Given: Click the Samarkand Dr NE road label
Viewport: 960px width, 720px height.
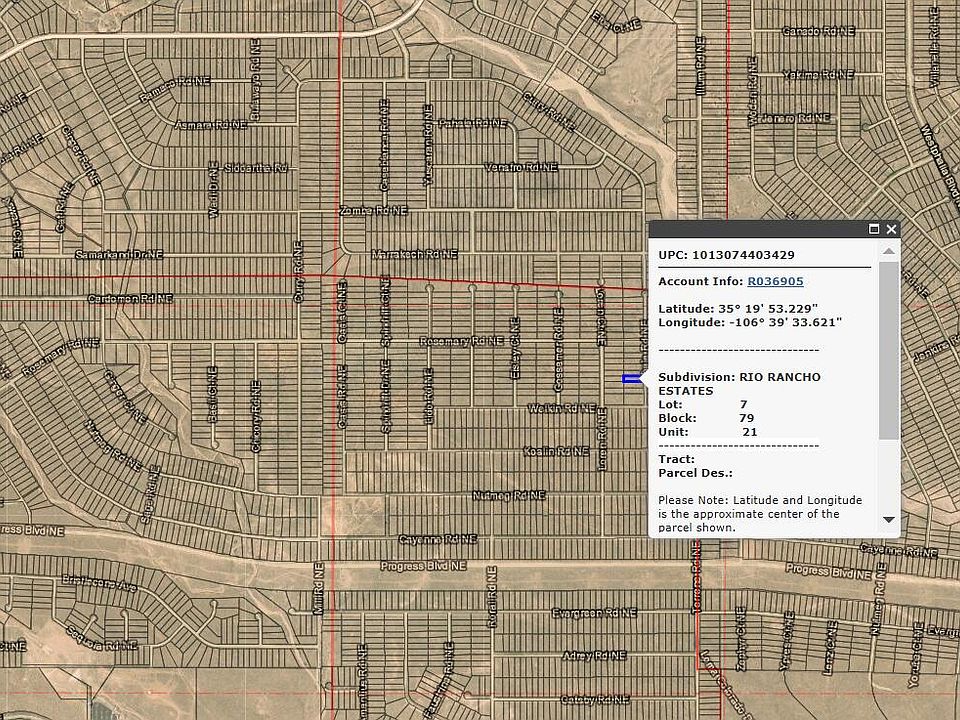Looking at the screenshot, I should (119, 255).
